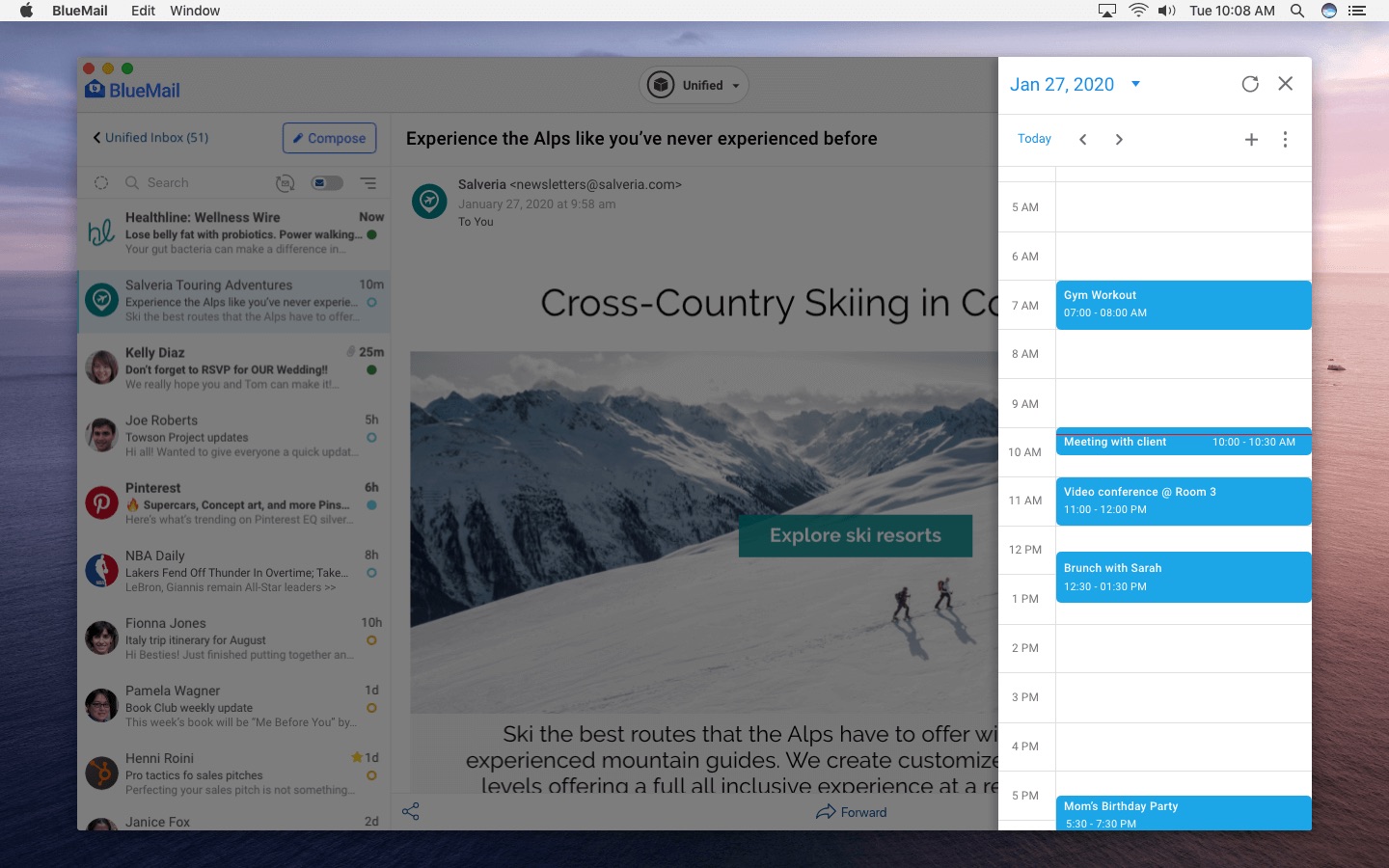The image size is (1389, 868).
Task: Toggle the green status dot on Healthline email
Action: (x=371, y=234)
